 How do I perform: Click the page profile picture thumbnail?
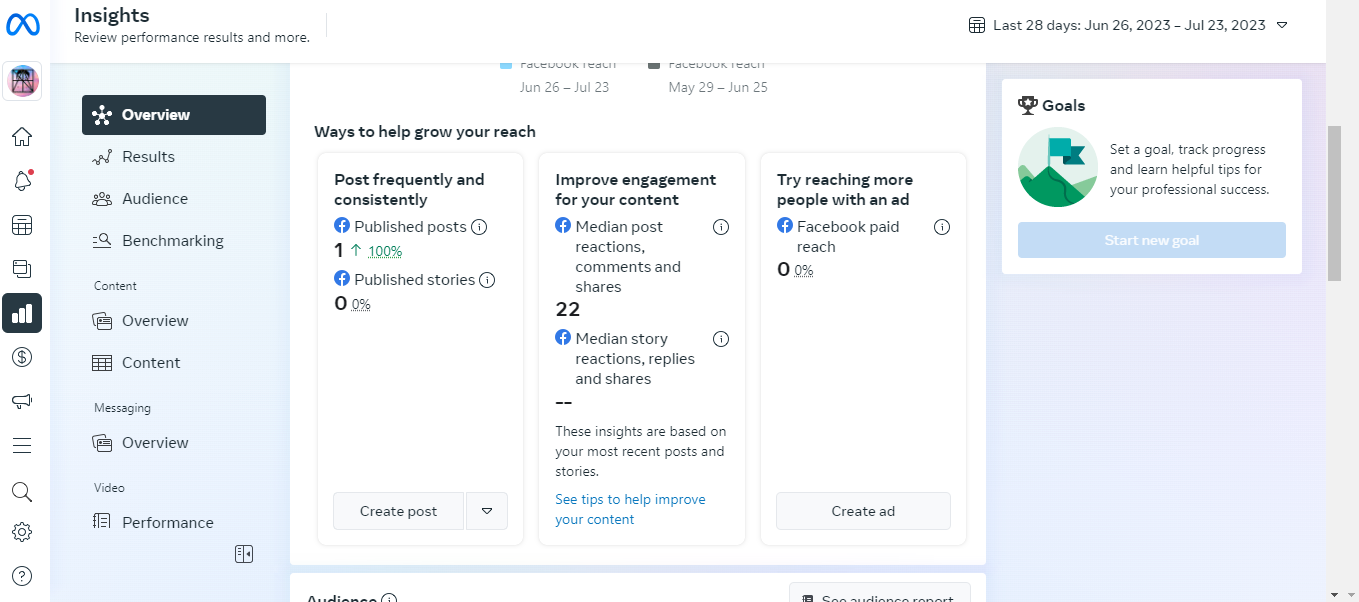pos(22,81)
